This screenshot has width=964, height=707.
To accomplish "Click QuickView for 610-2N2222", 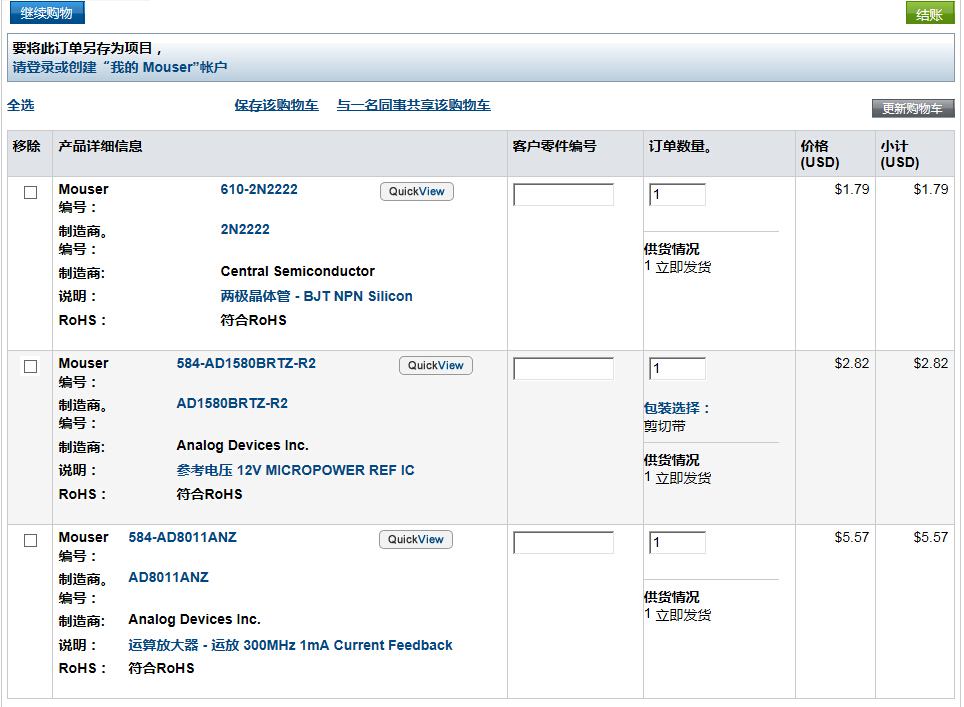I will (417, 191).
